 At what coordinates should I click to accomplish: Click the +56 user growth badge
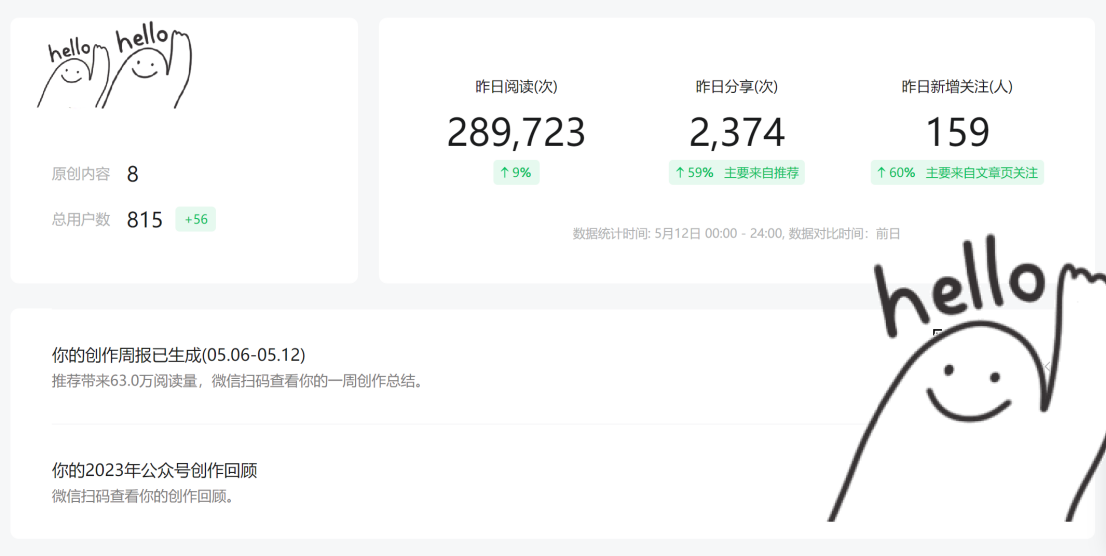[196, 219]
